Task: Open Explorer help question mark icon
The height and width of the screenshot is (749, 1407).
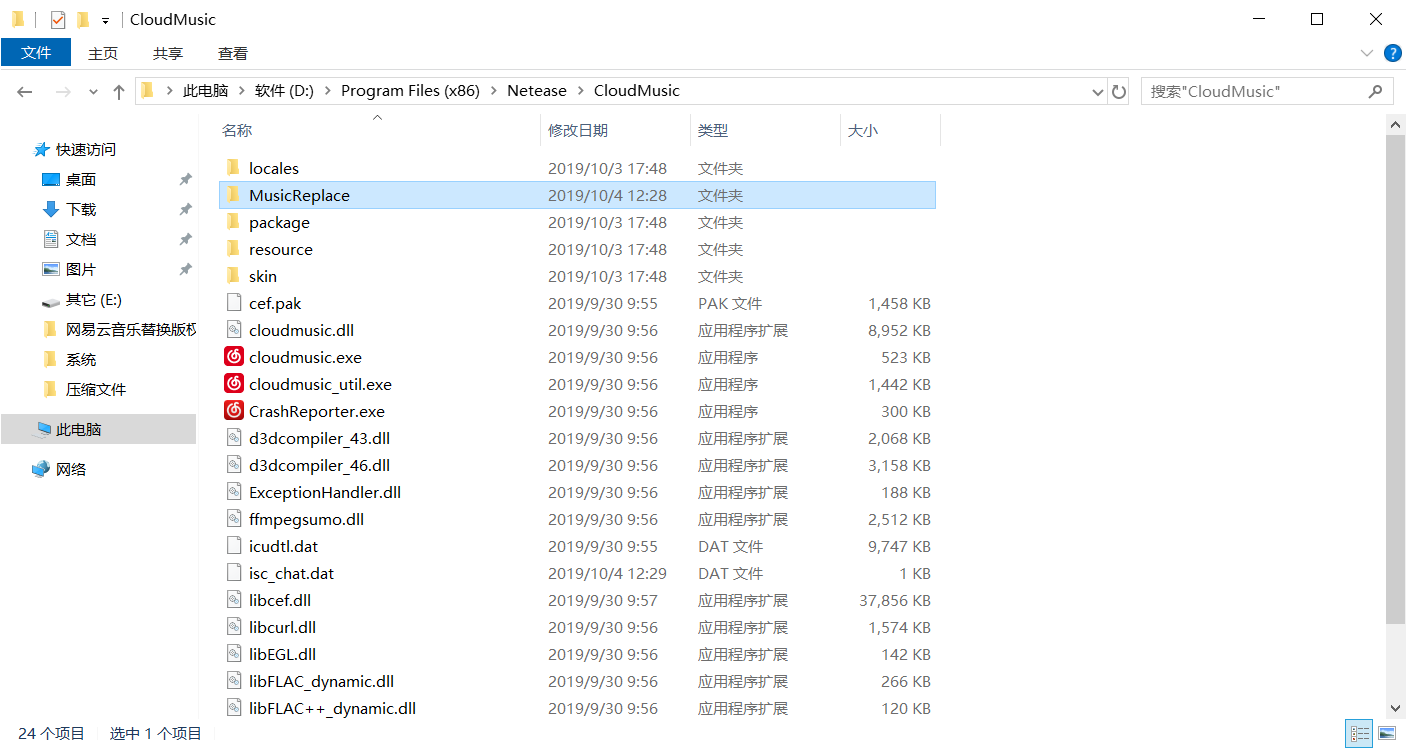Action: (1392, 53)
